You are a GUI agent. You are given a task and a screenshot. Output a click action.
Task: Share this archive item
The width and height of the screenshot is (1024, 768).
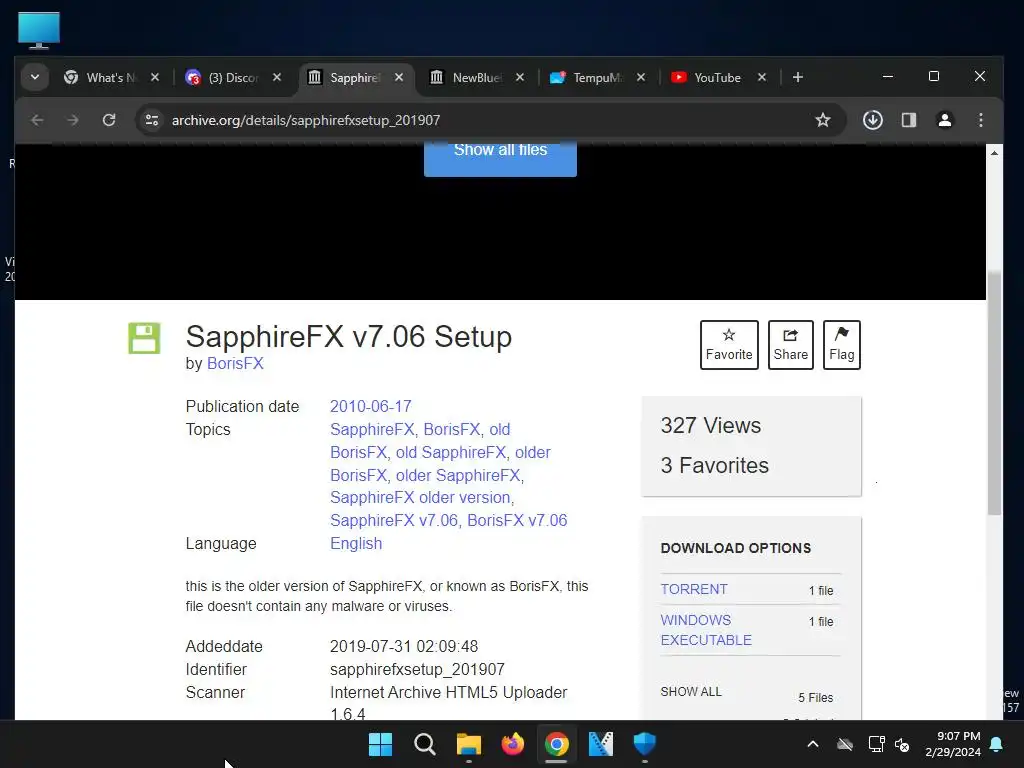pyautogui.click(x=791, y=345)
